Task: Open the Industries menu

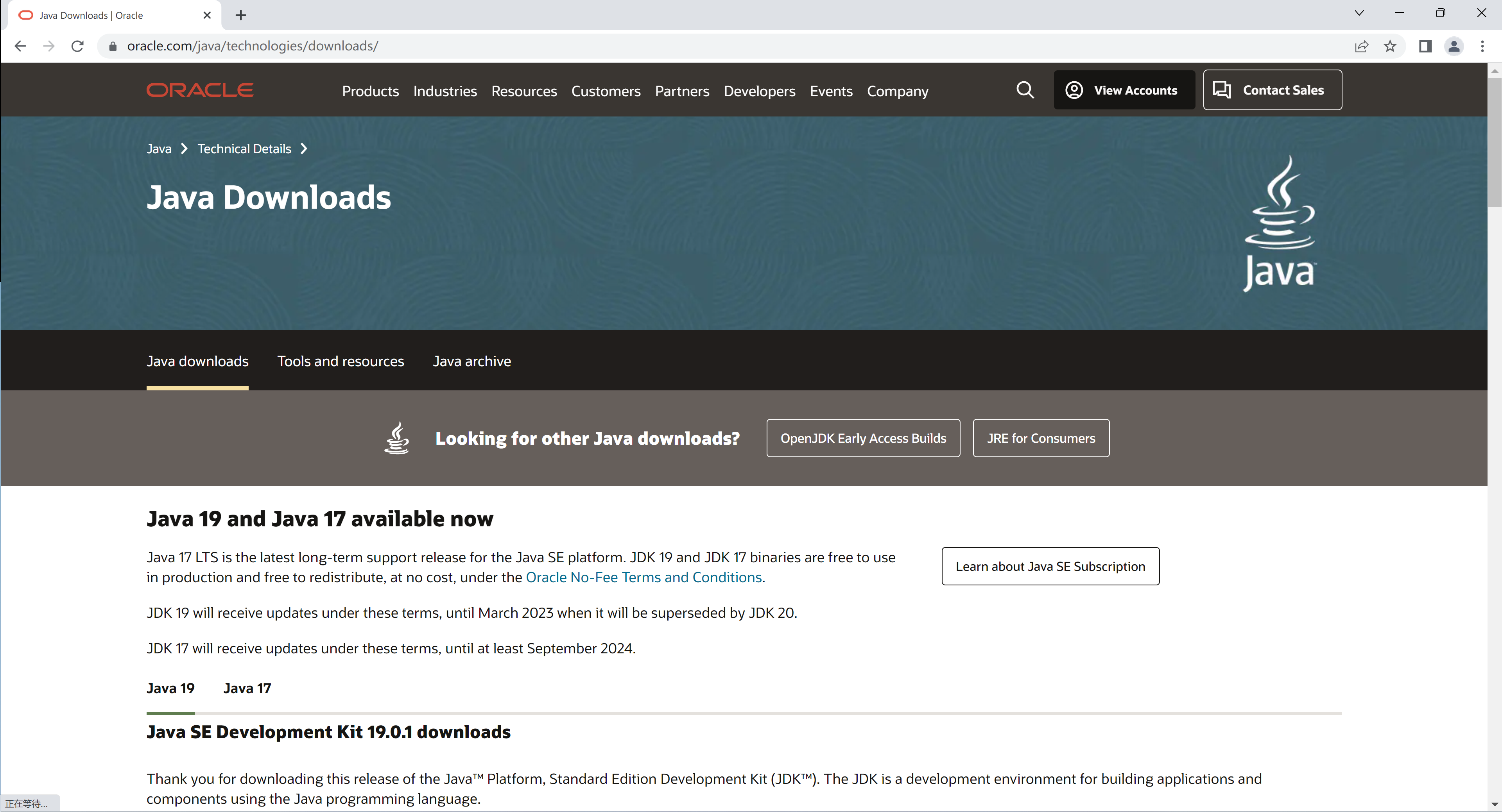Action: 445,91
